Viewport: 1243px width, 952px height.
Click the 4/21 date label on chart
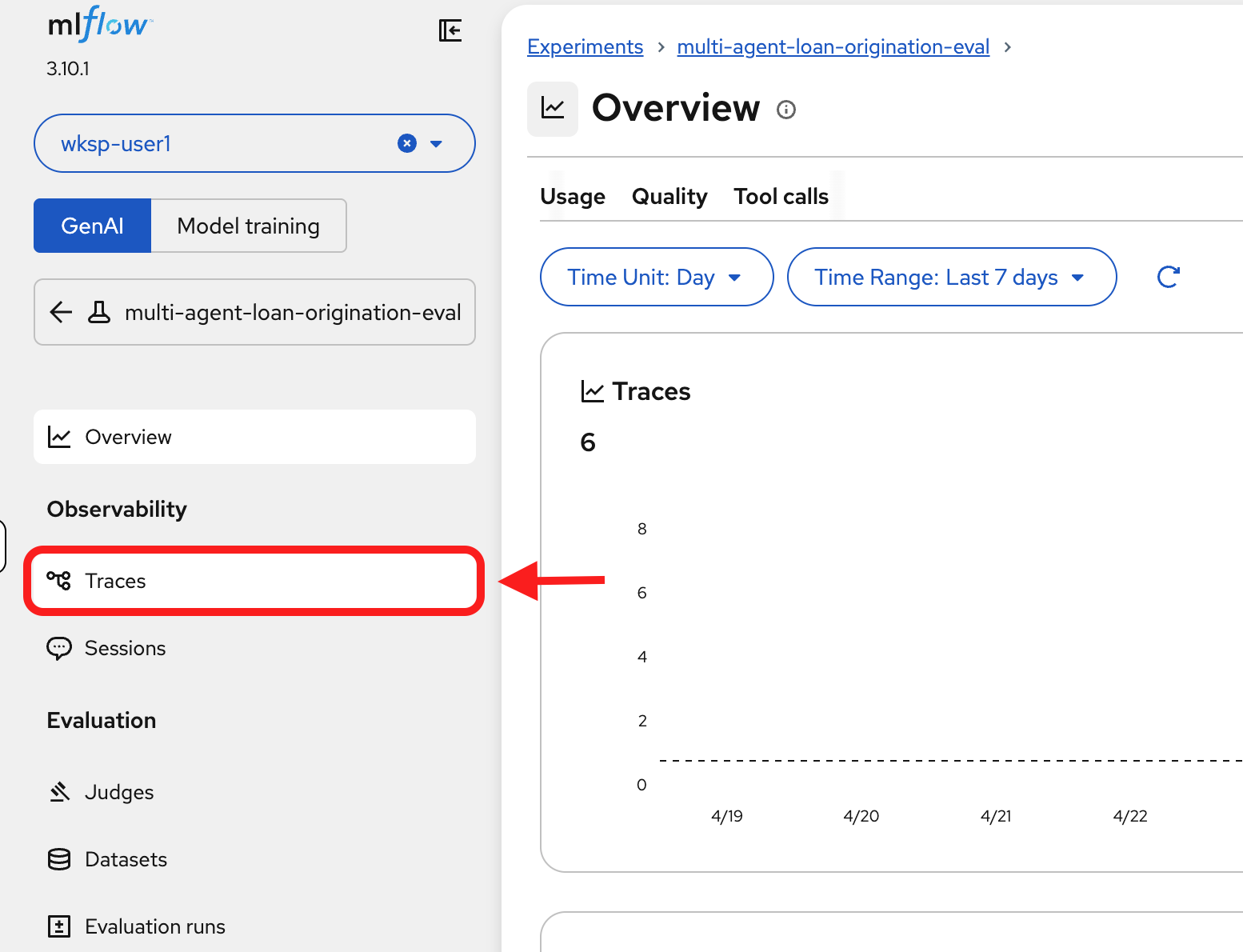point(996,816)
